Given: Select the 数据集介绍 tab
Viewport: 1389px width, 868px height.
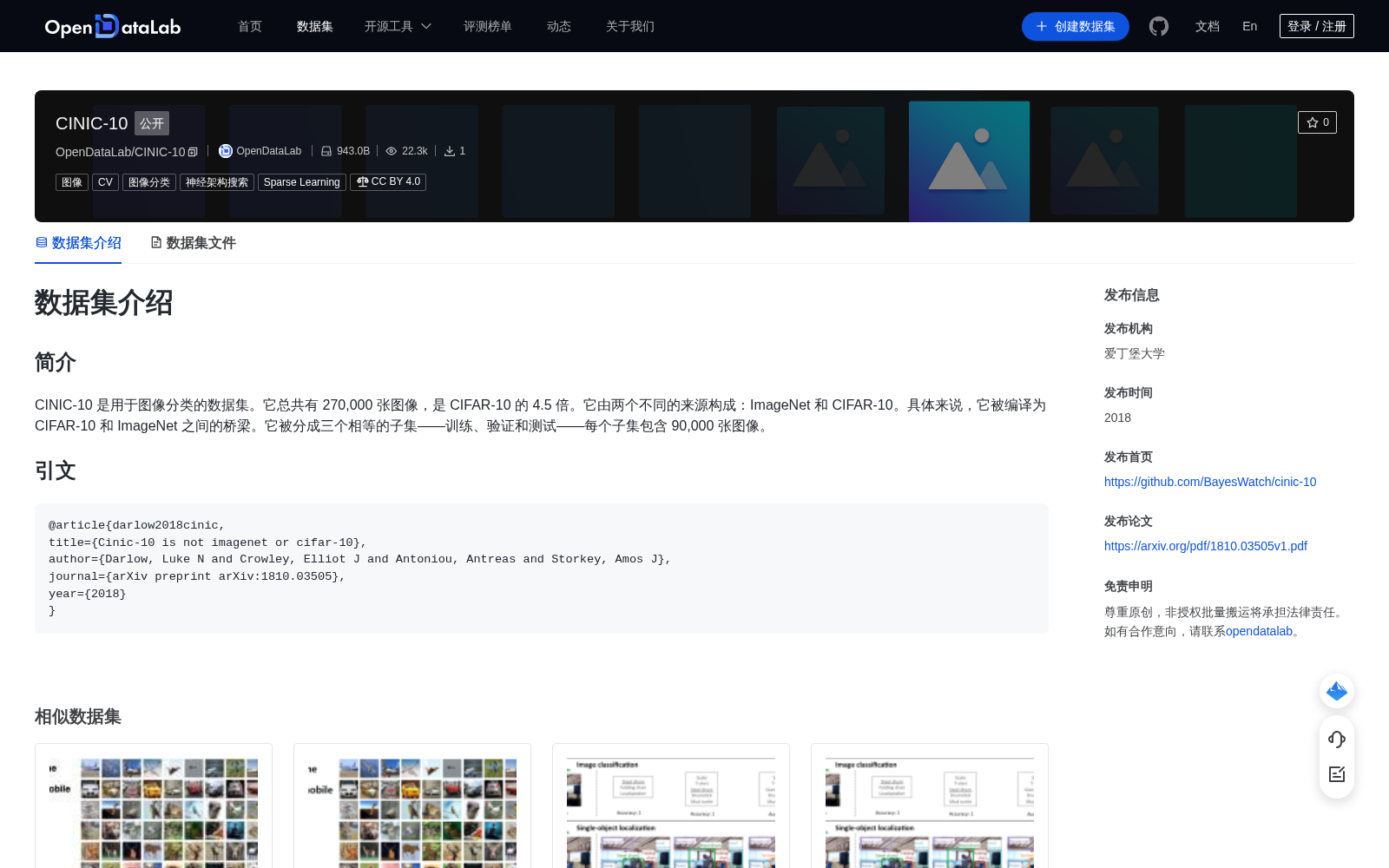Looking at the screenshot, I should coord(78,243).
